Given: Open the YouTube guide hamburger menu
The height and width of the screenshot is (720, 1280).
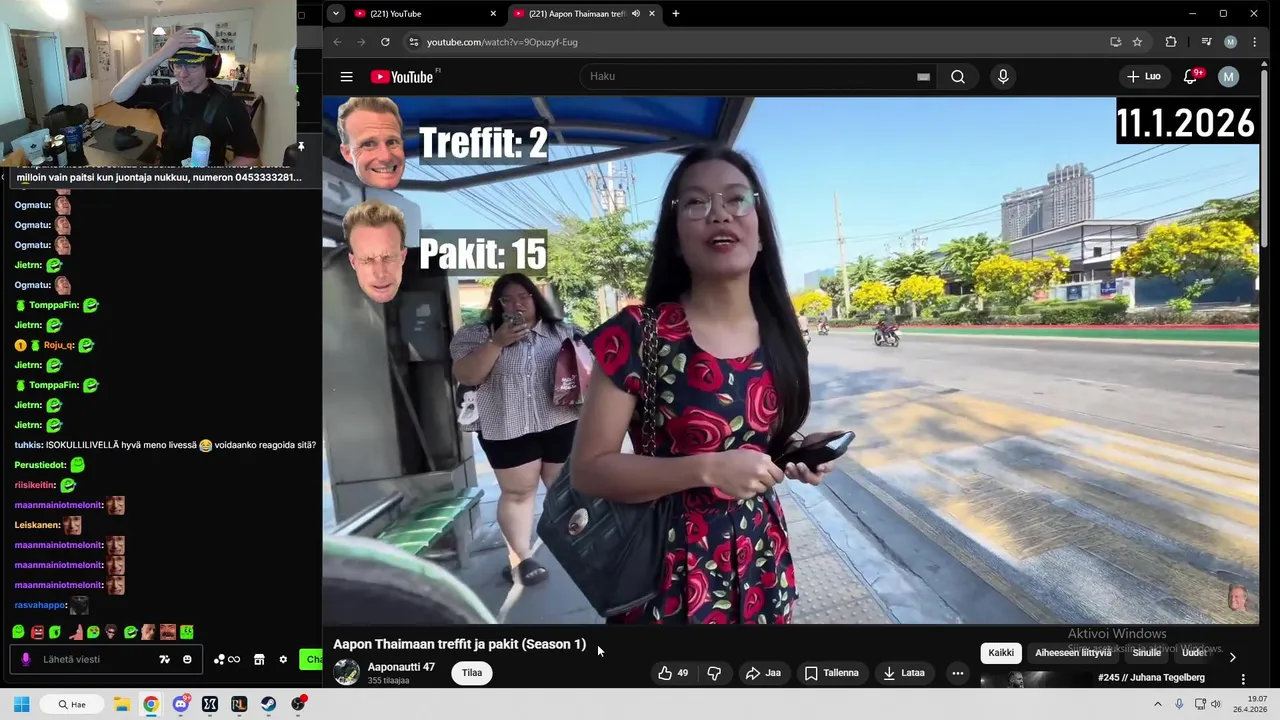Looking at the screenshot, I should point(346,77).
